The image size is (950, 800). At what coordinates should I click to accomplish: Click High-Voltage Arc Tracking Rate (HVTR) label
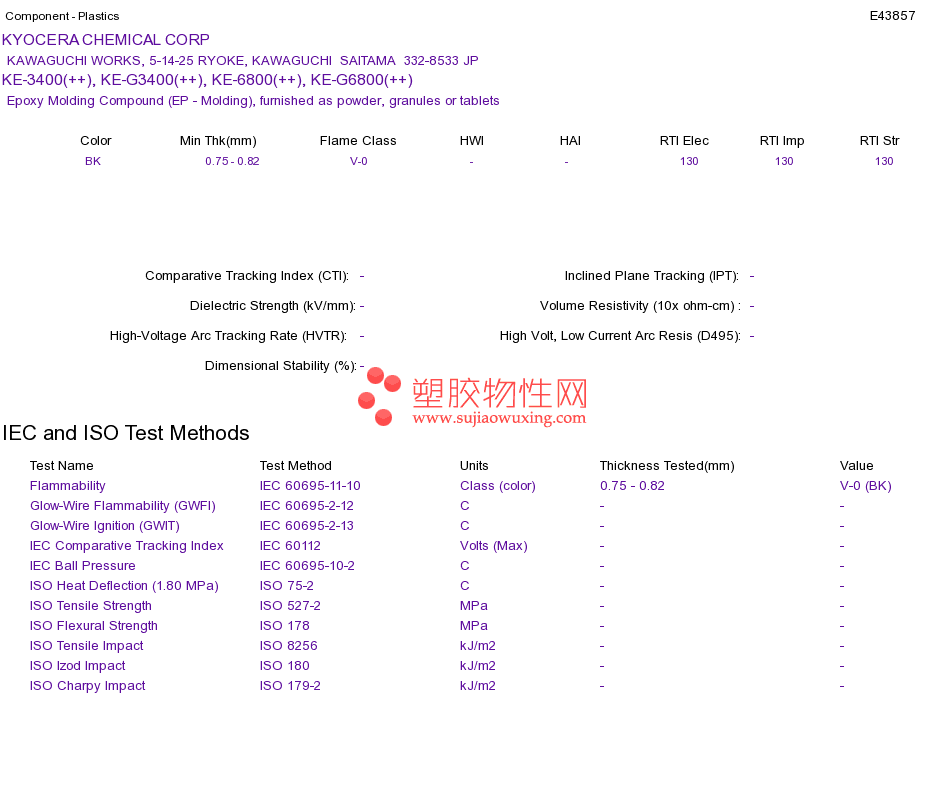(x=228, y=336)
